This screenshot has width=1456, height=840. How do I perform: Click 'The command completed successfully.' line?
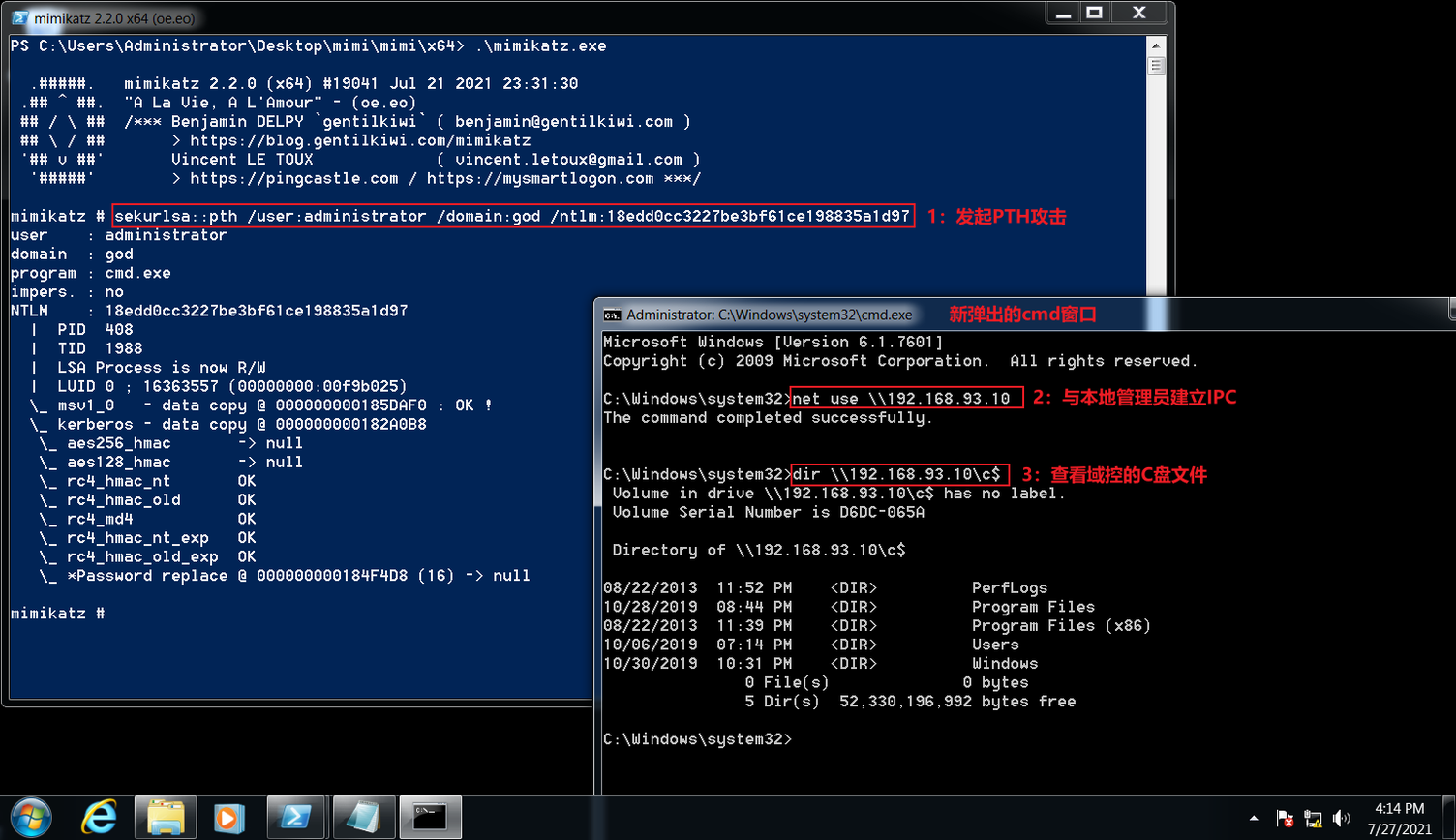coord(769,418)
